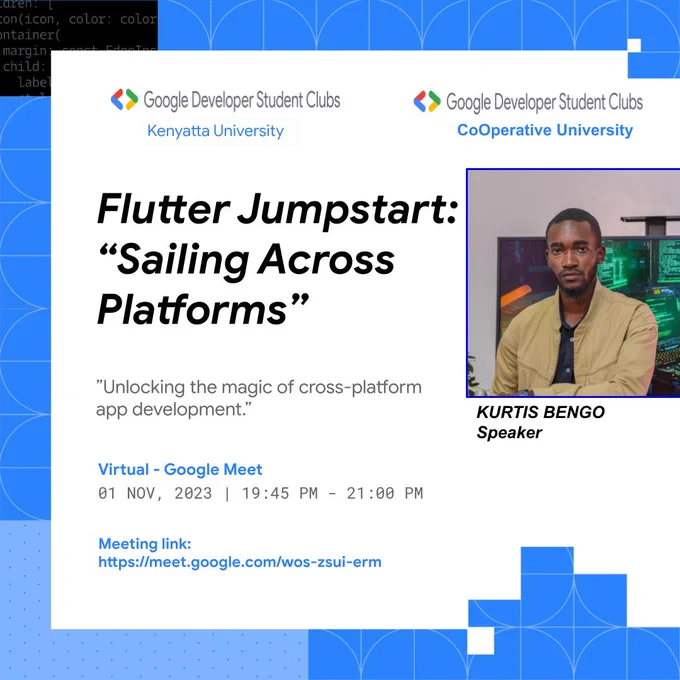Click the '01 NOV, 2023' date and time line
Image resolution: width=680 pixels, height=680 pixels.
click(260, 494)
